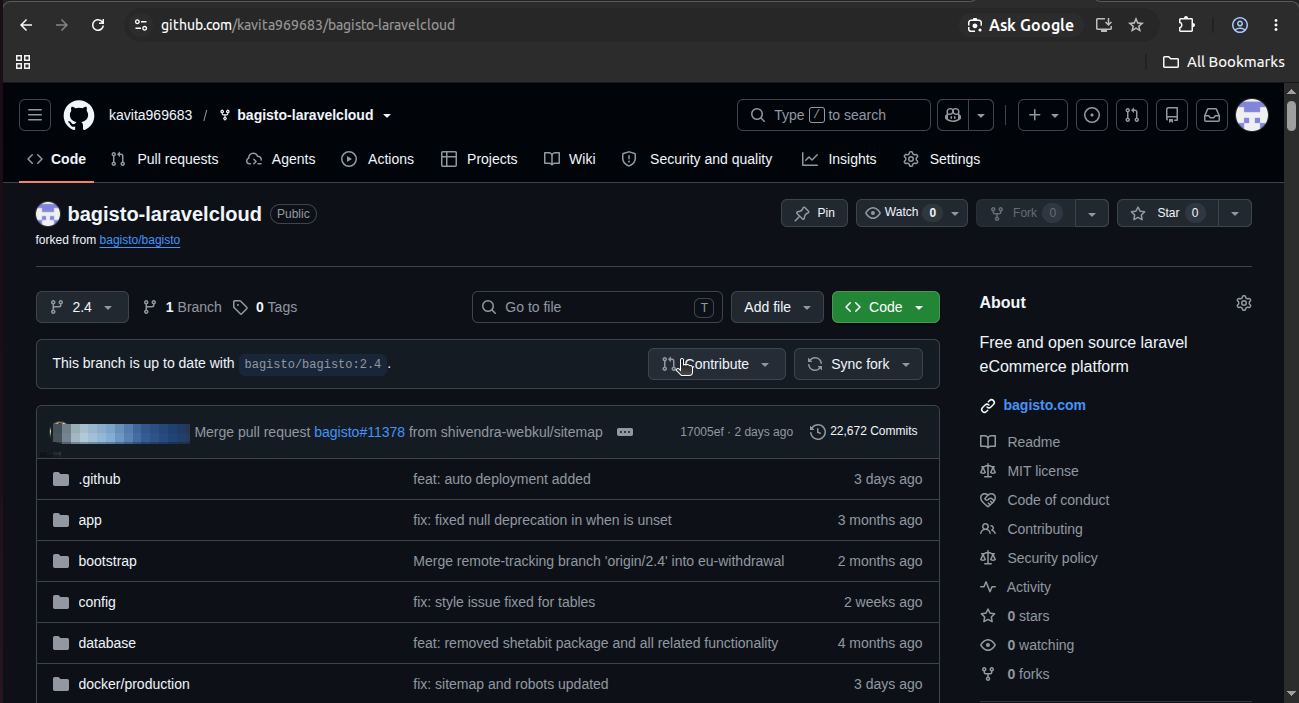The width and height of the screenshot is (1299, 703).
Task: Open the create new plus dropdown
Action: (x=1043, y=115)
